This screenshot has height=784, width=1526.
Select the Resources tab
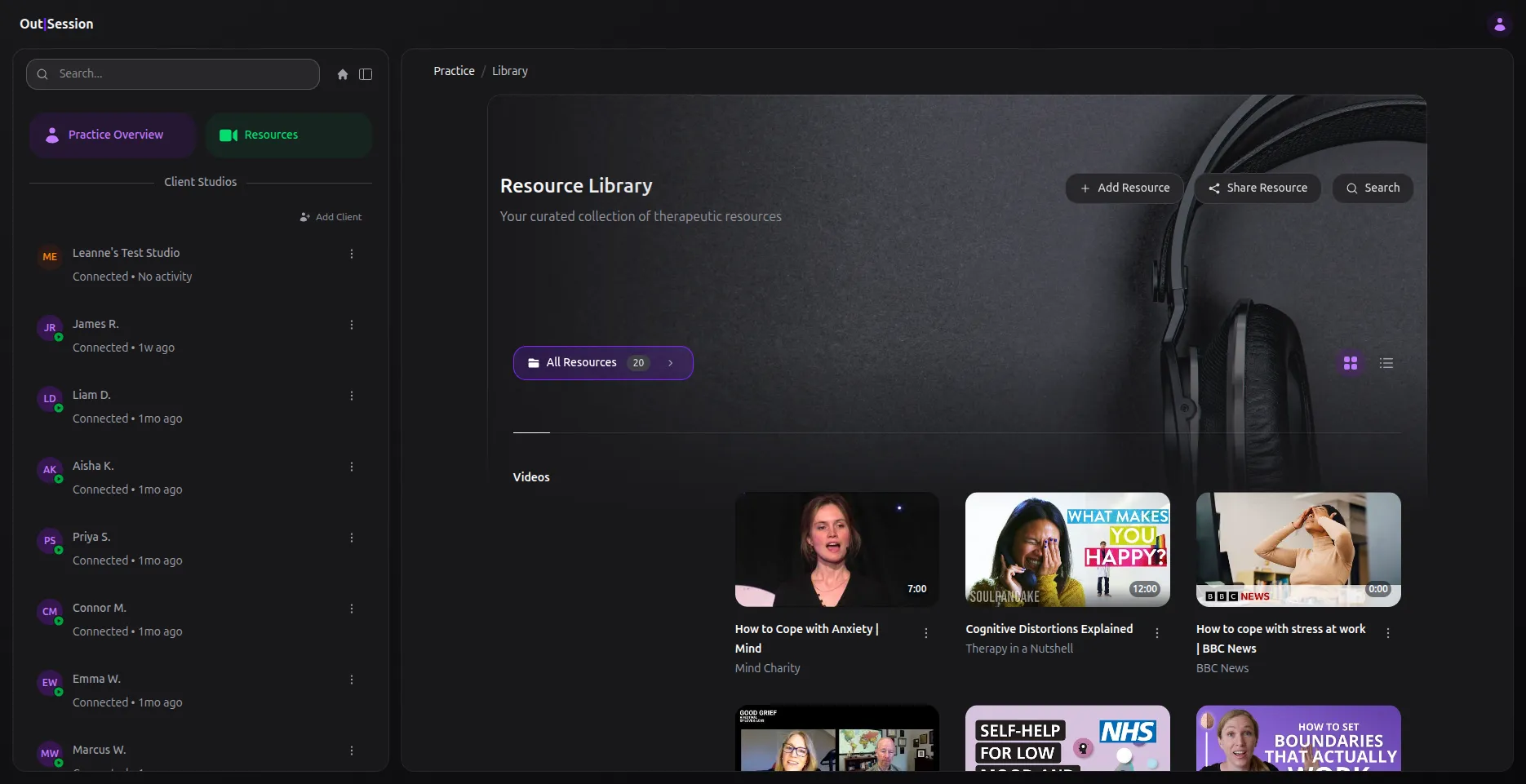tap(289, 135)
